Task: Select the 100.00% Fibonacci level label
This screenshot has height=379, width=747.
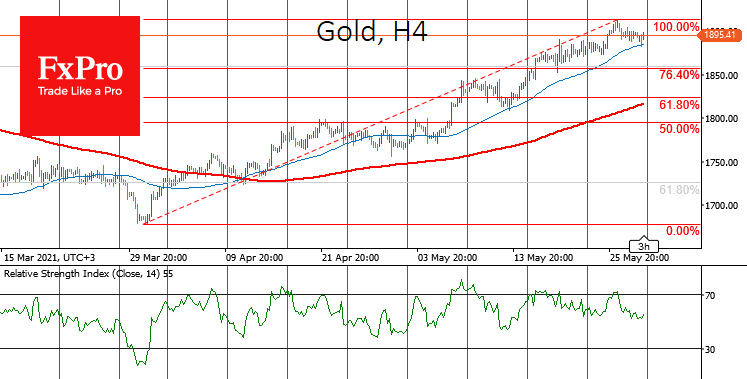Action: point(676,27)
